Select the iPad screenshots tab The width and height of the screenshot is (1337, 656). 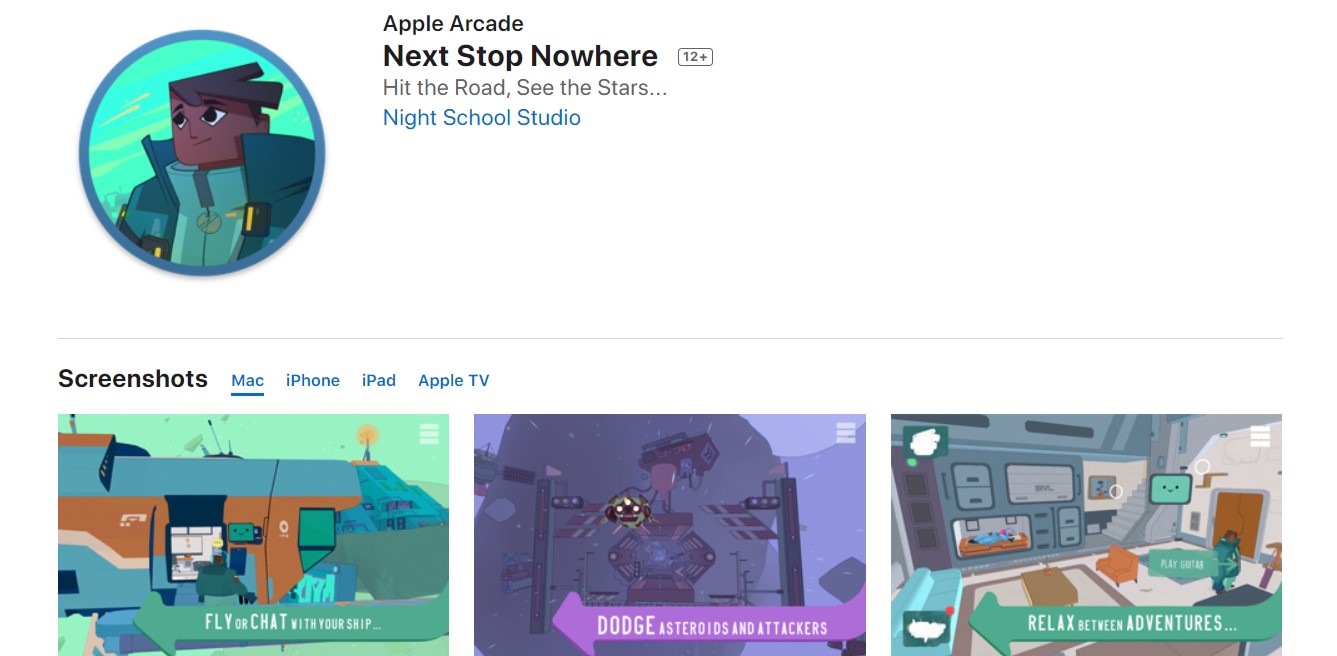379,381
